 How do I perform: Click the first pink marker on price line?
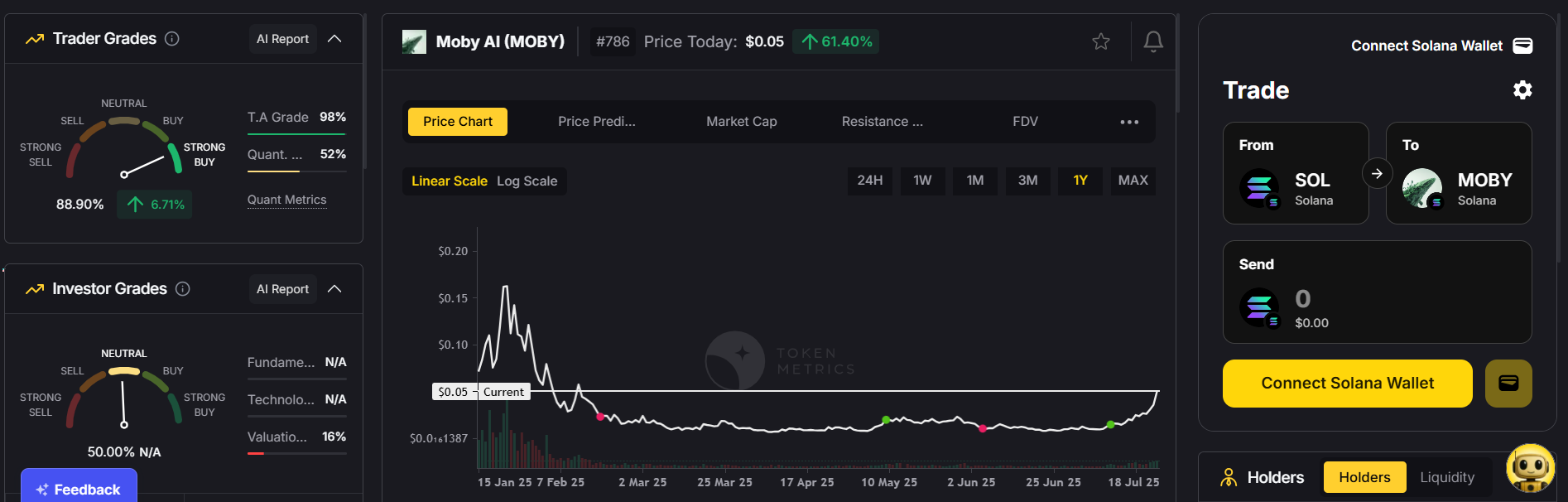600,417
